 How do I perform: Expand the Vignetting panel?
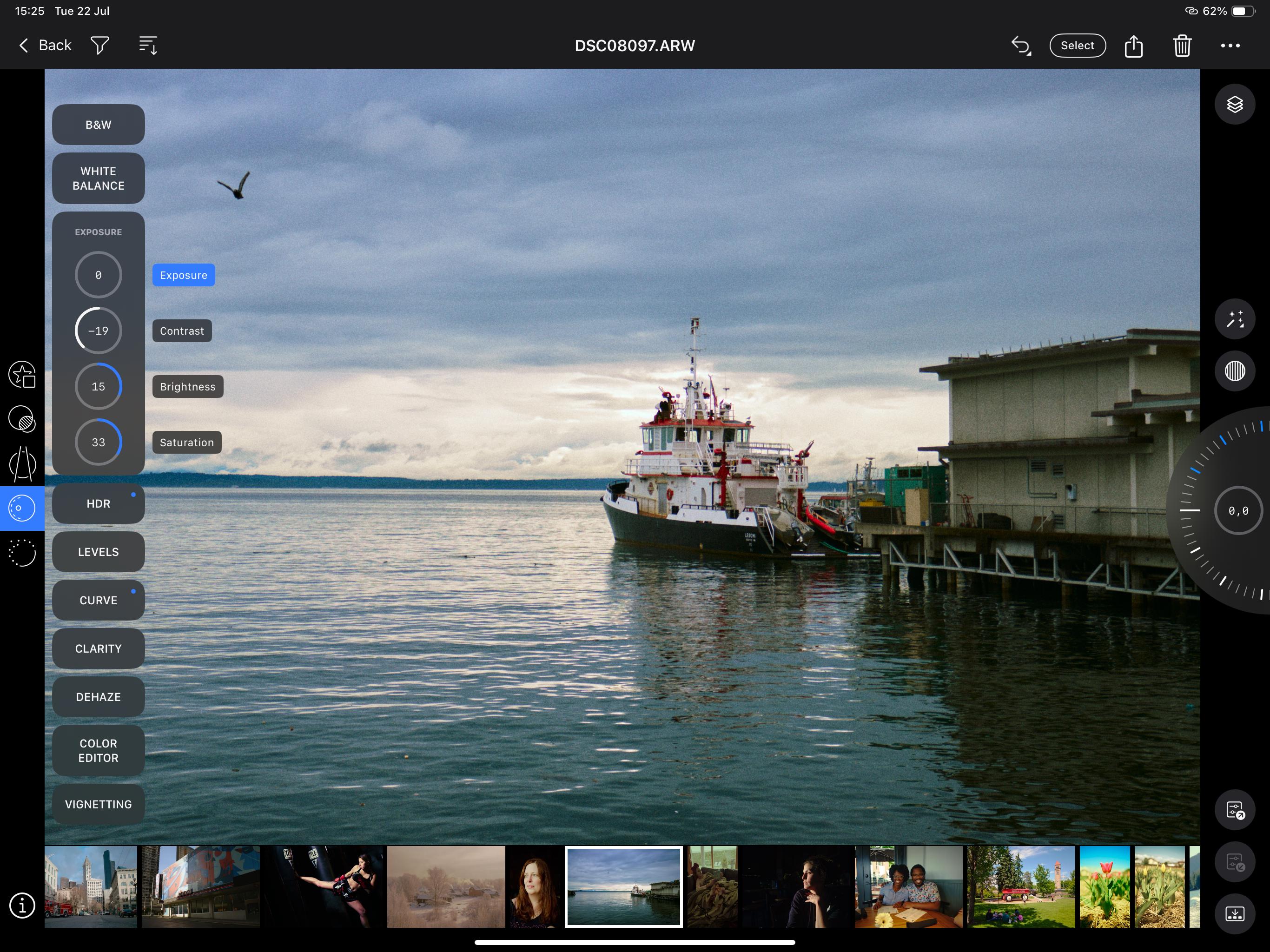click(x=98, y=805)
